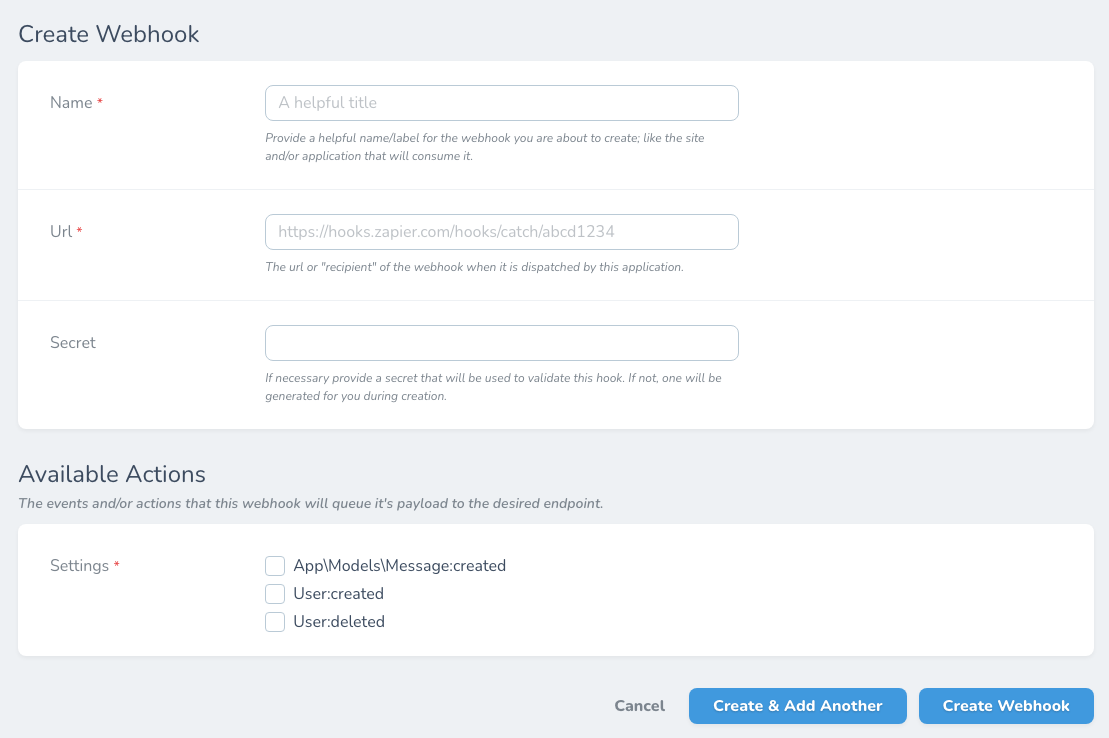1109x738 pixels.
Task: Click into the Secret input box
Action: pos(501,343)
